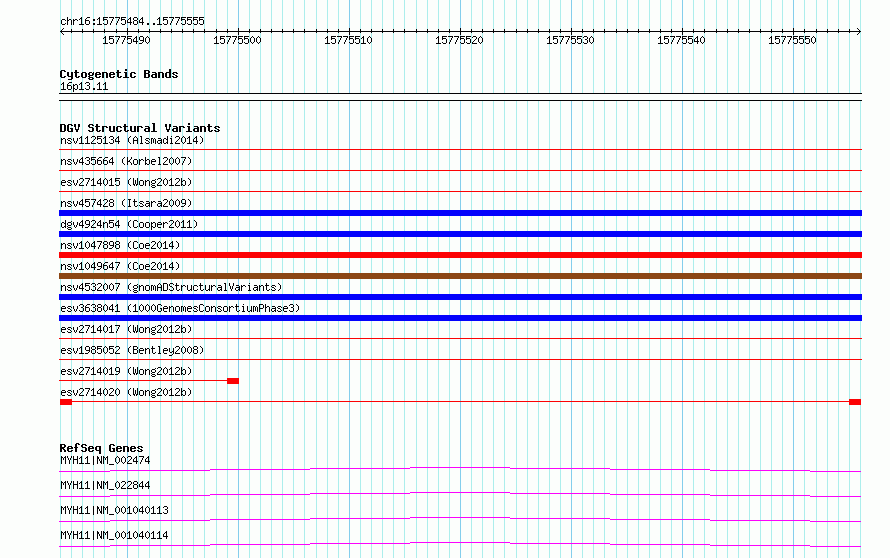Screen dimensions: 890x558
Task: Click the 16p13.11 band label
Action: (x=84, y=86)
